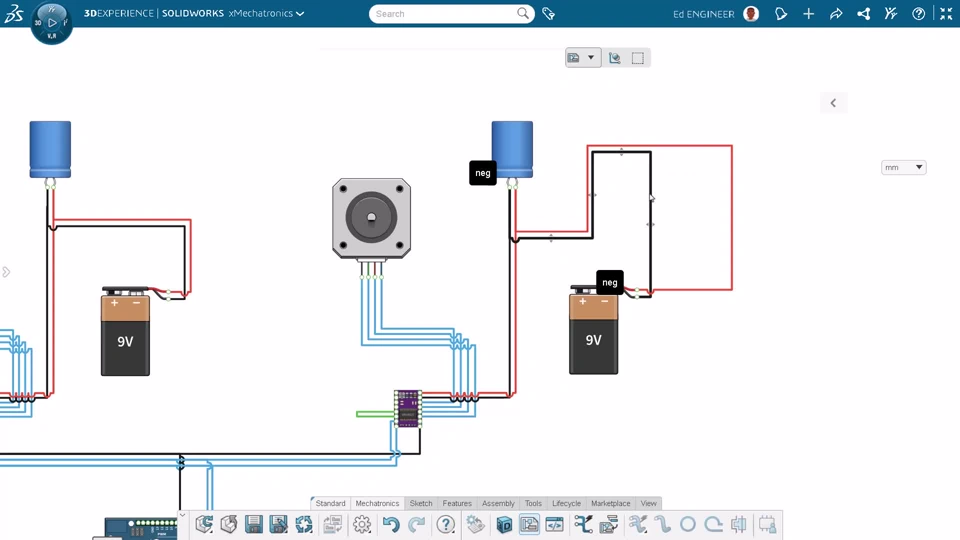Switch to the Features tab

(x=457, y=503)
